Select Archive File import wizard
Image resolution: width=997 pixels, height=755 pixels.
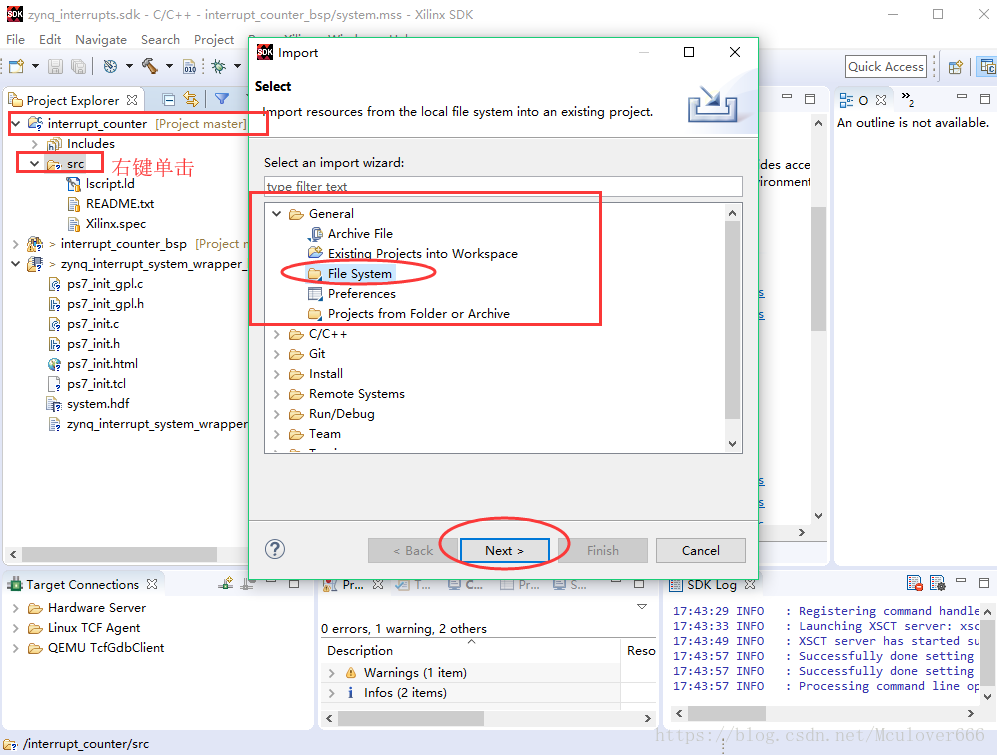click(360, 233)
